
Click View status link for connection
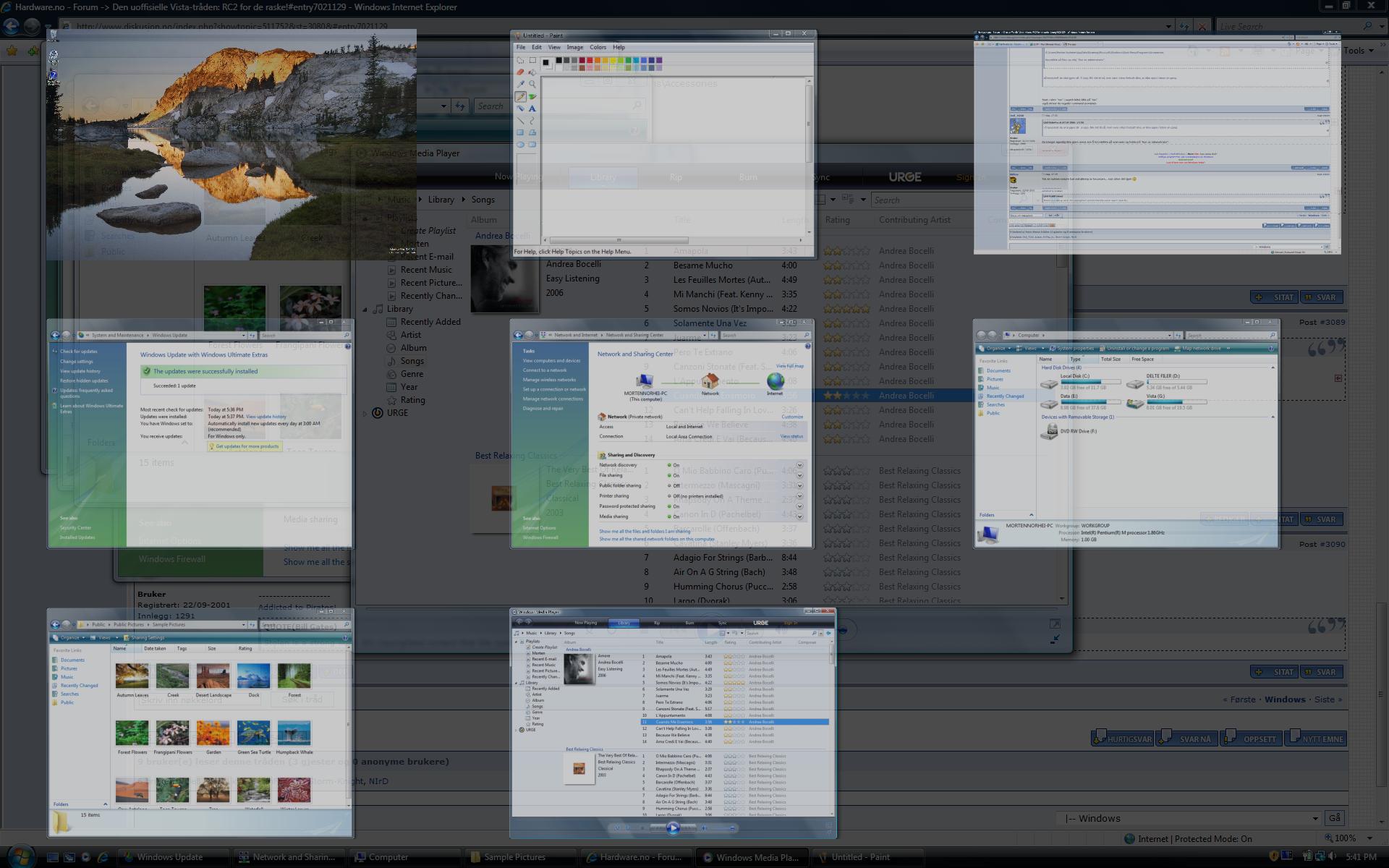pyautogui.click(x=791, y=436)
